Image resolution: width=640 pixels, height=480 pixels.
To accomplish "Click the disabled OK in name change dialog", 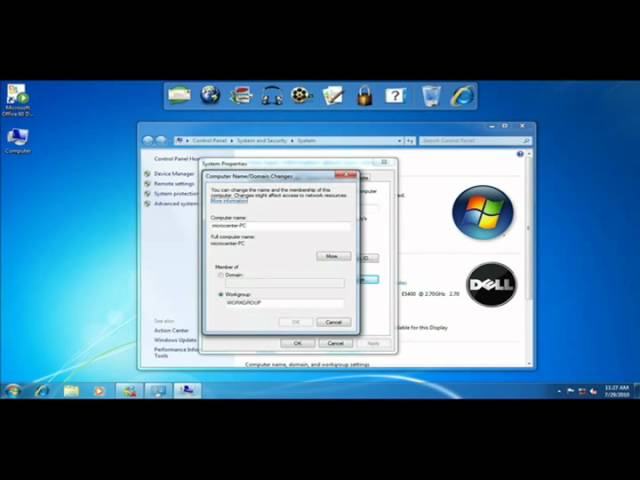I will click(296, 322).
